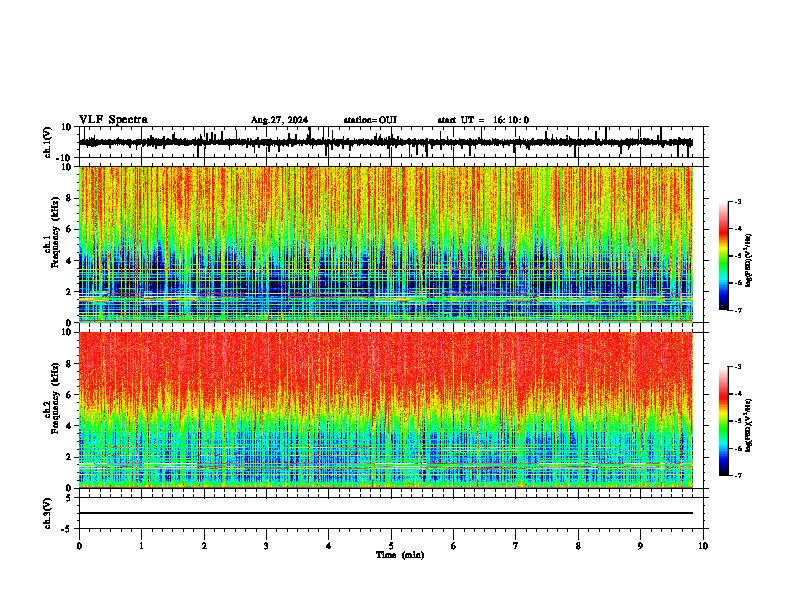The image size is (792, 612).
Task: Click time axis tick label "9"
Action: click(x=640, y=546)
